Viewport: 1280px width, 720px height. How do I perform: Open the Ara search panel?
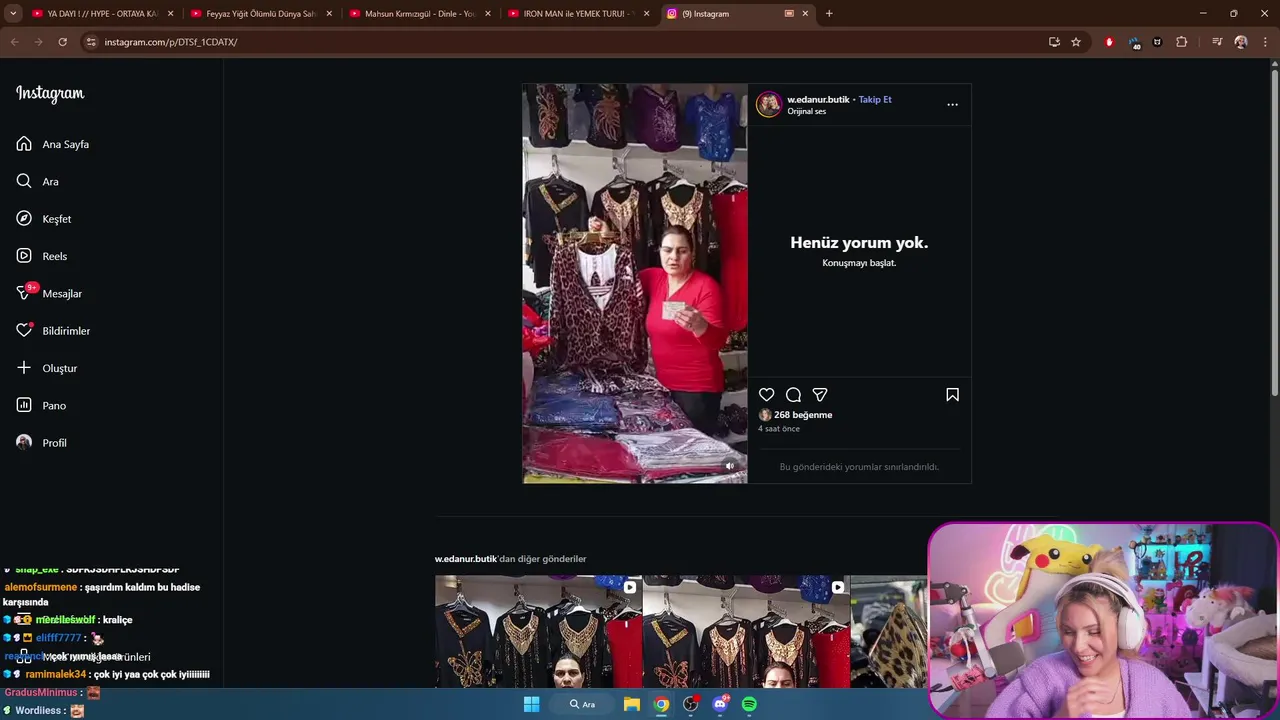(38, 181)
